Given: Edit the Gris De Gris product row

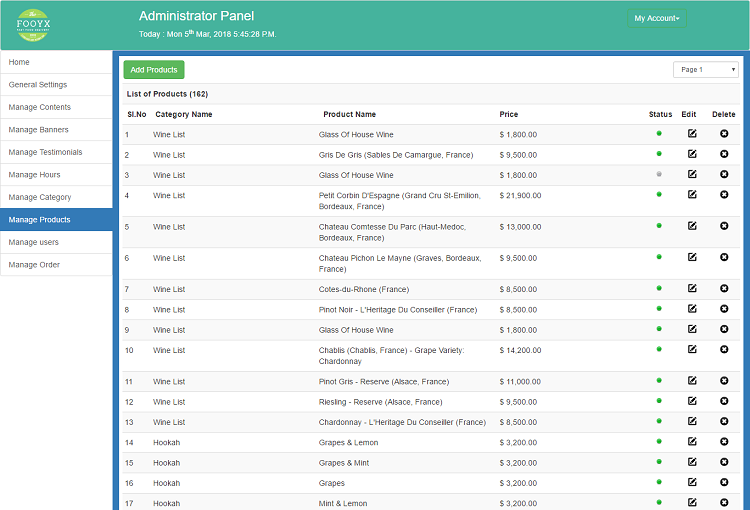Looking at the screenshot, I should [x=692, y=154].
